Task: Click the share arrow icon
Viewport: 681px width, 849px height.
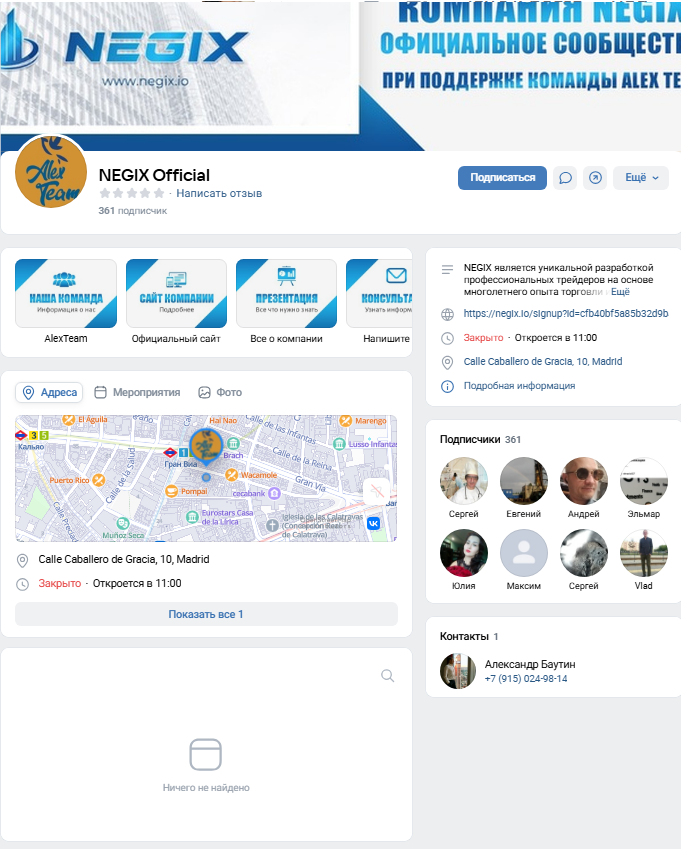Action: tap(595, 178)
